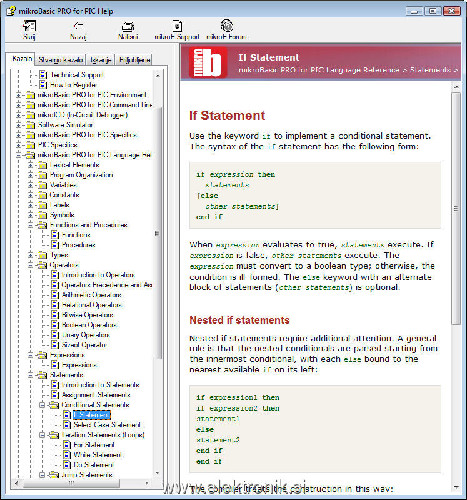Expand mikroBasic PRO for PIC Command Line node
The height and width of the screenshot is (500, 467).
coord(19,105)
